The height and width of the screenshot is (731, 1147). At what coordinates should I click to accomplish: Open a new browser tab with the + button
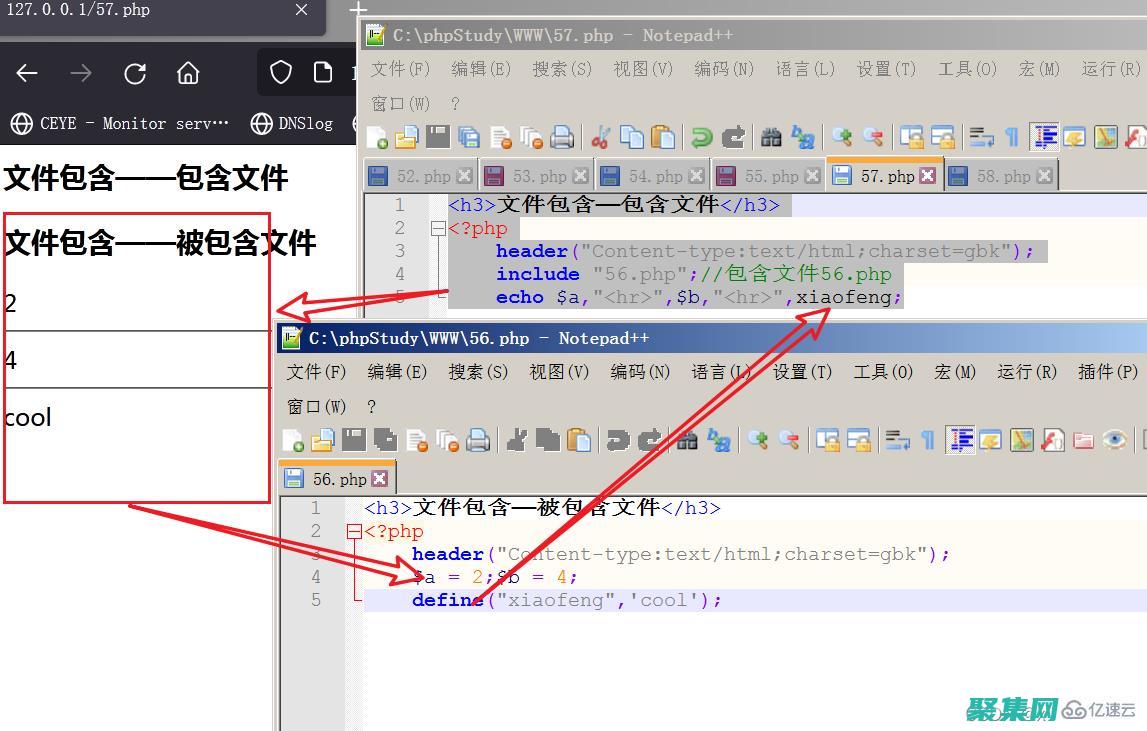357,10
